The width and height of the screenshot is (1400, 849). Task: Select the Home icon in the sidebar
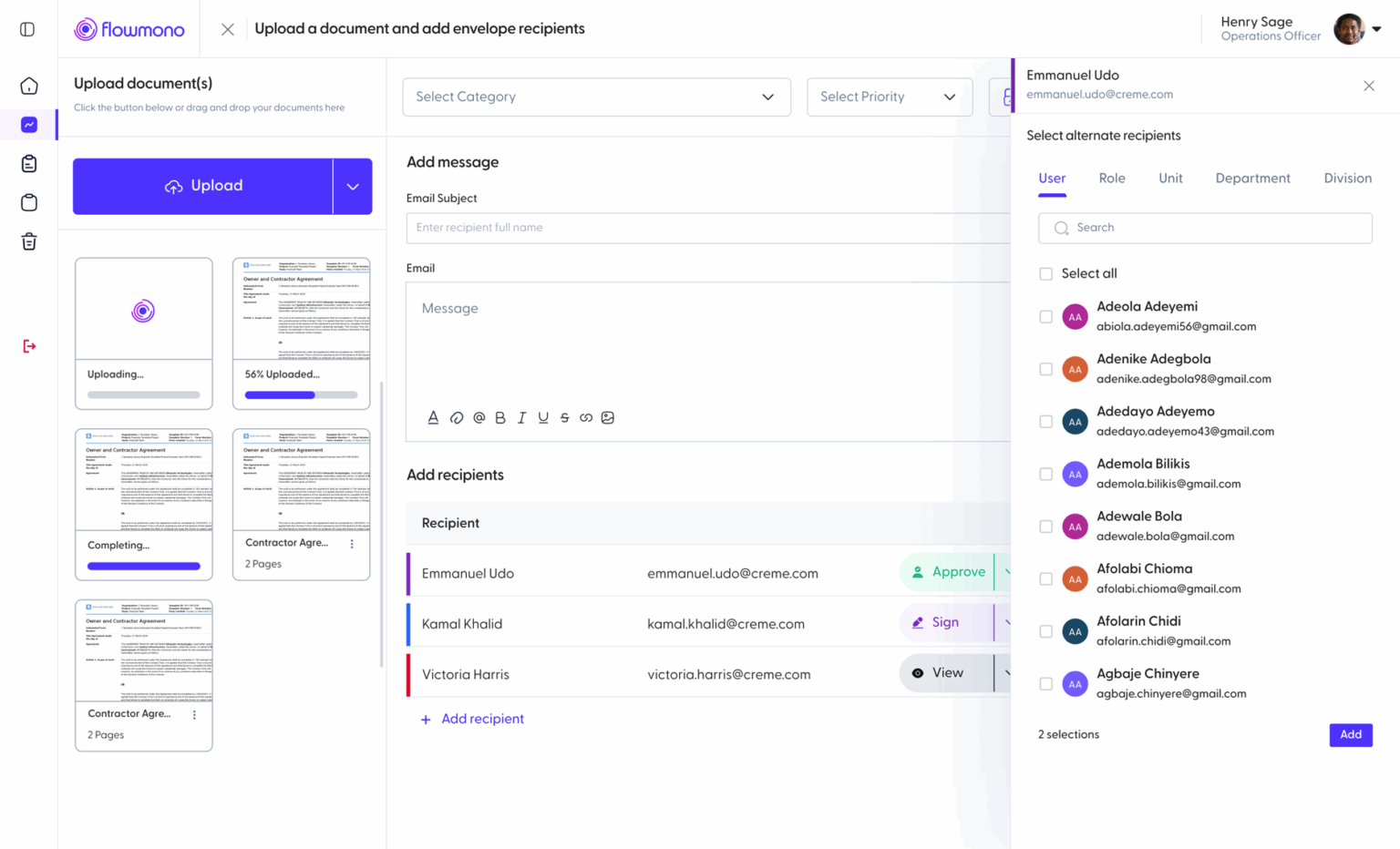point(28,85)
